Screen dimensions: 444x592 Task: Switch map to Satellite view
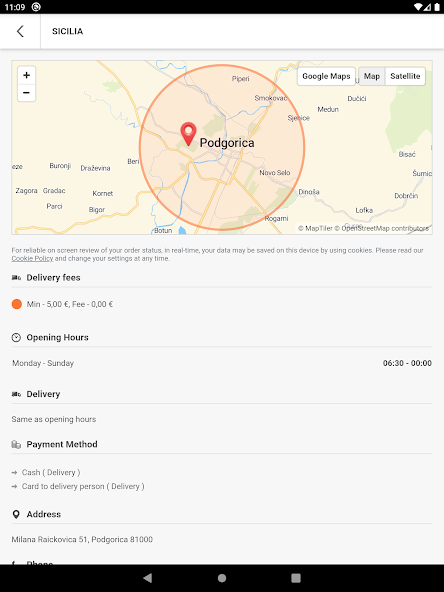(405, 76)
